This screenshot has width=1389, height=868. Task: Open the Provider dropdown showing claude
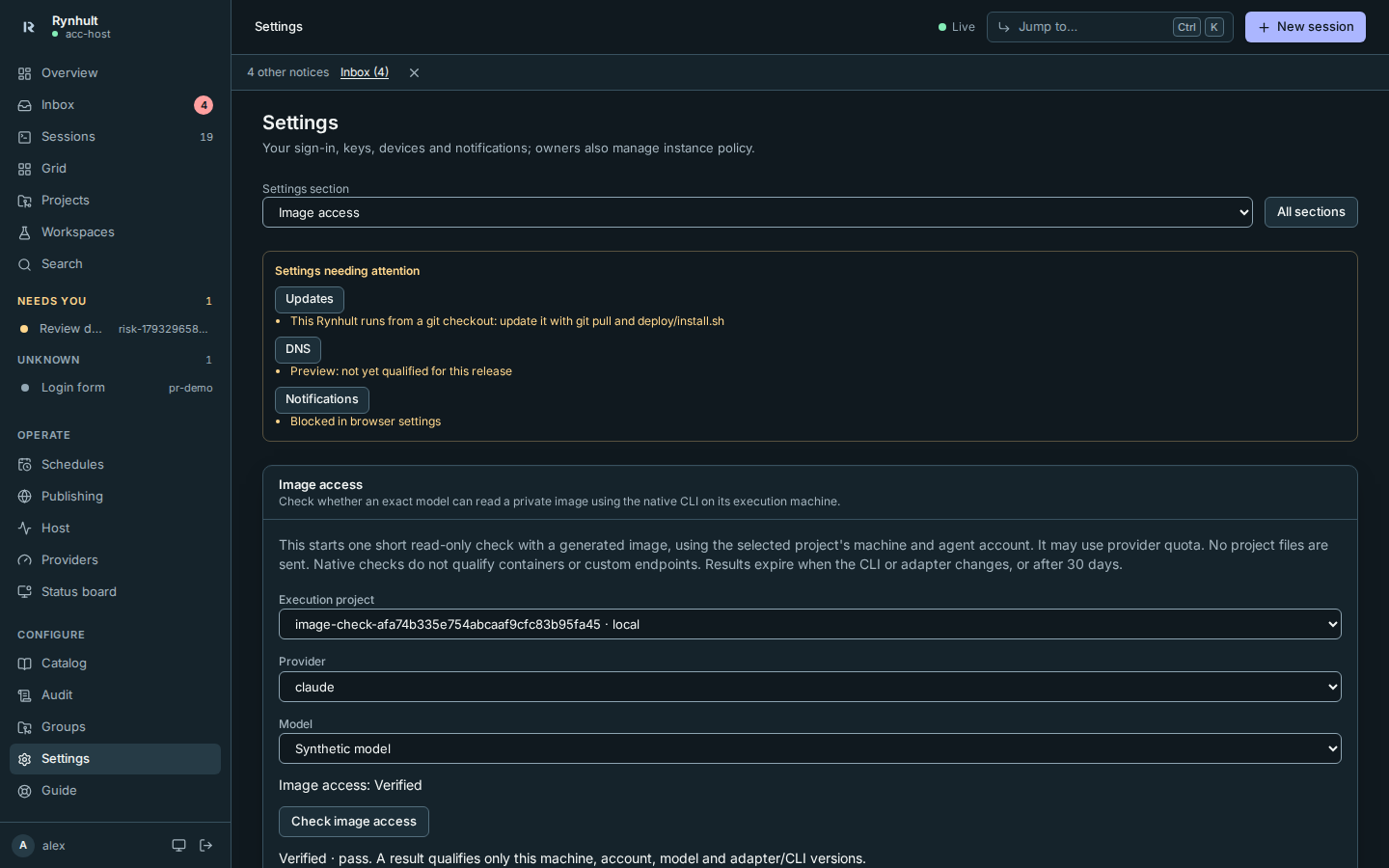[810, 687]
